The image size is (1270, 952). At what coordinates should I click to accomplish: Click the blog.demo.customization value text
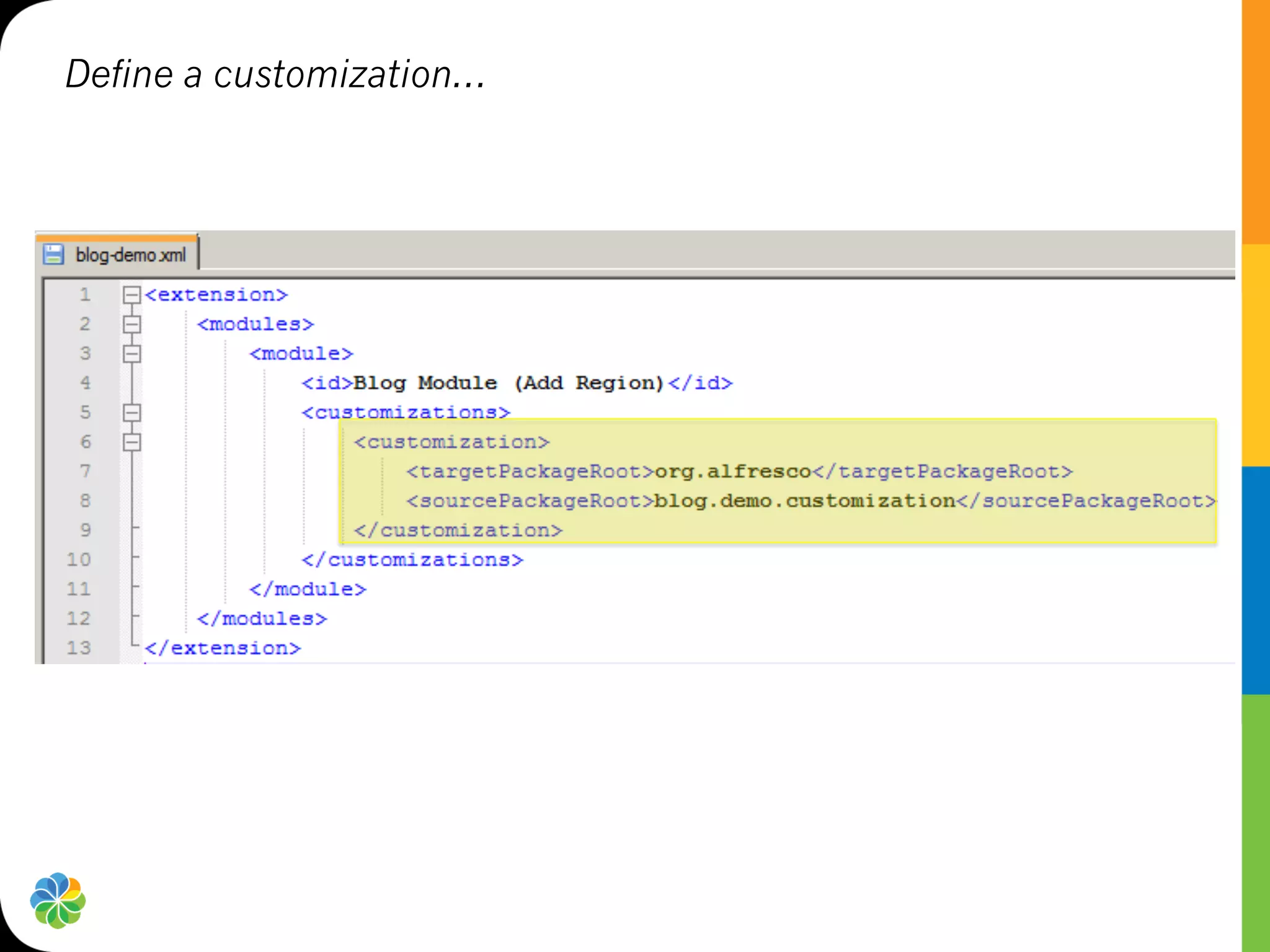(805, 501)
